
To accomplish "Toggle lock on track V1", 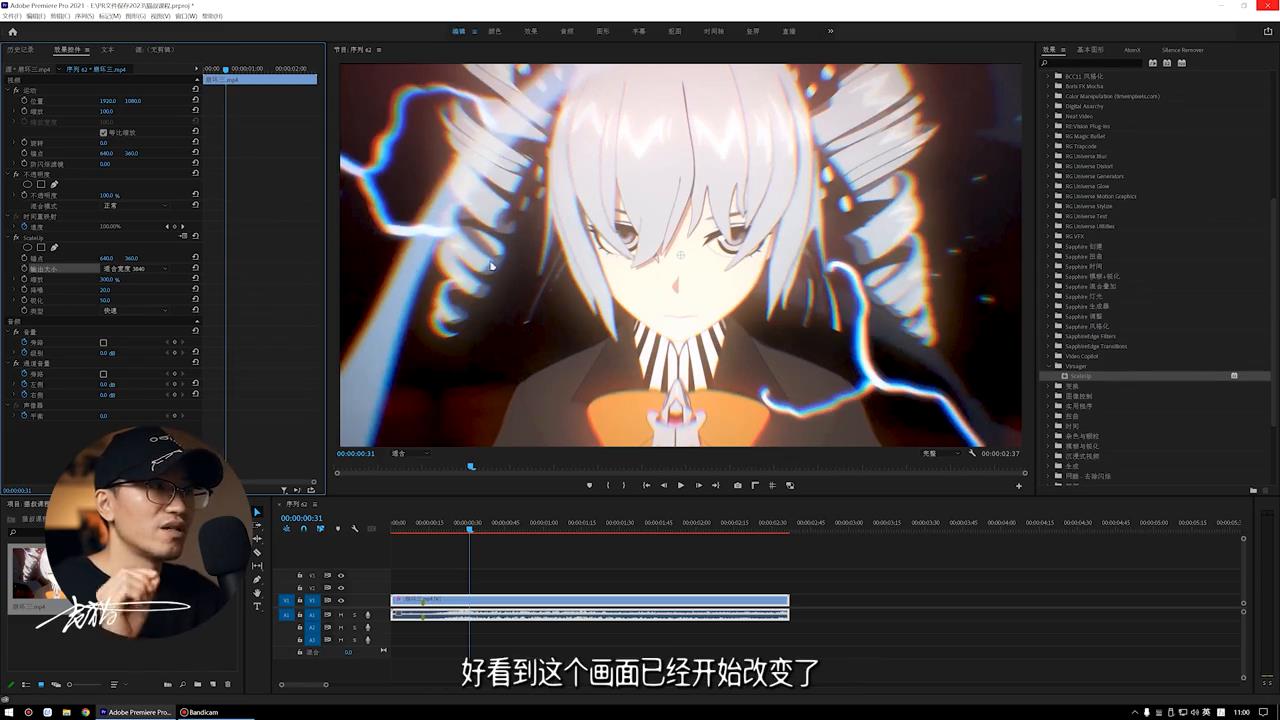I will tap(299, 600).
